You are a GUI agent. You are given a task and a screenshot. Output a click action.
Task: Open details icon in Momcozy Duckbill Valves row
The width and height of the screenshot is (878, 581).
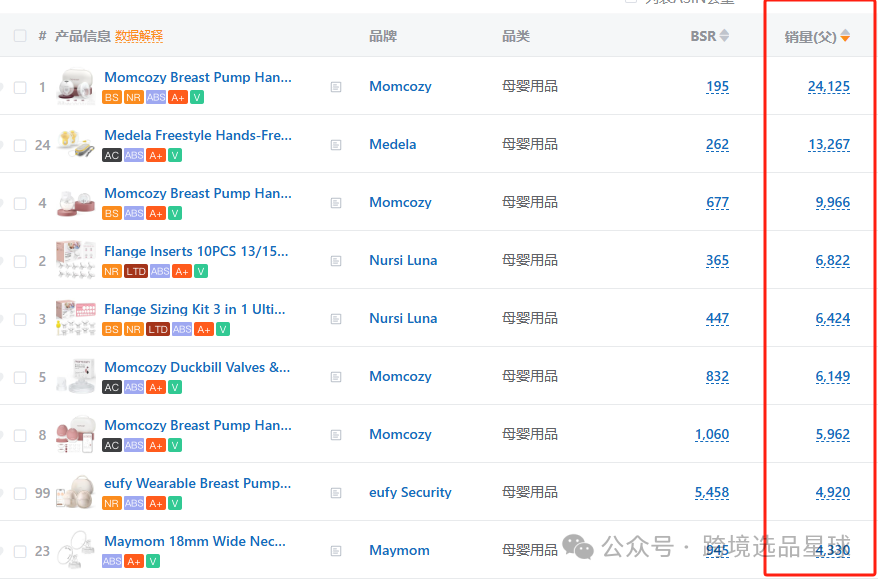point(336,377)
